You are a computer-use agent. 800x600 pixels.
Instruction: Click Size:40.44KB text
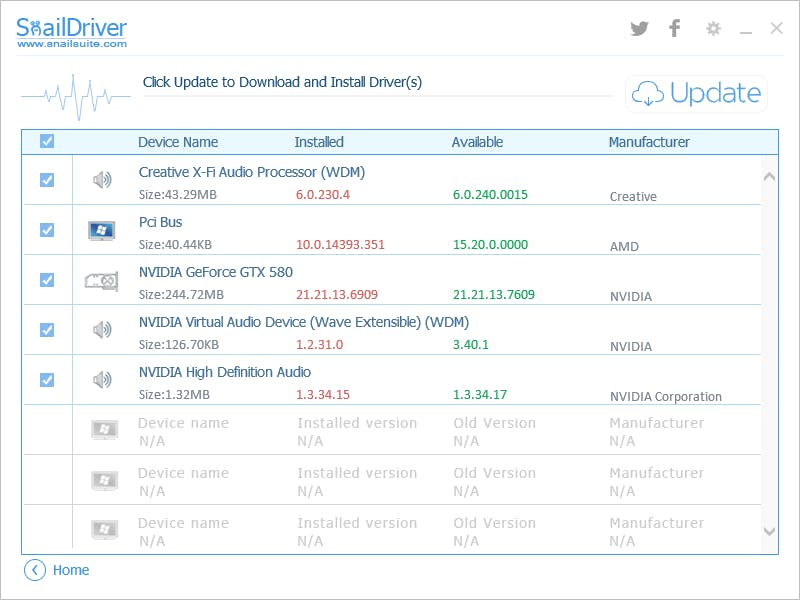175,244
